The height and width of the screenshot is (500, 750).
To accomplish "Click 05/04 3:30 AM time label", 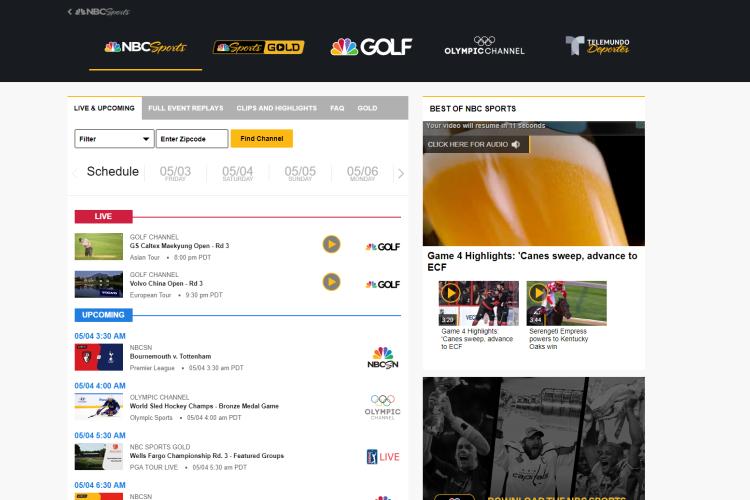I will click(x=100, y=336).
